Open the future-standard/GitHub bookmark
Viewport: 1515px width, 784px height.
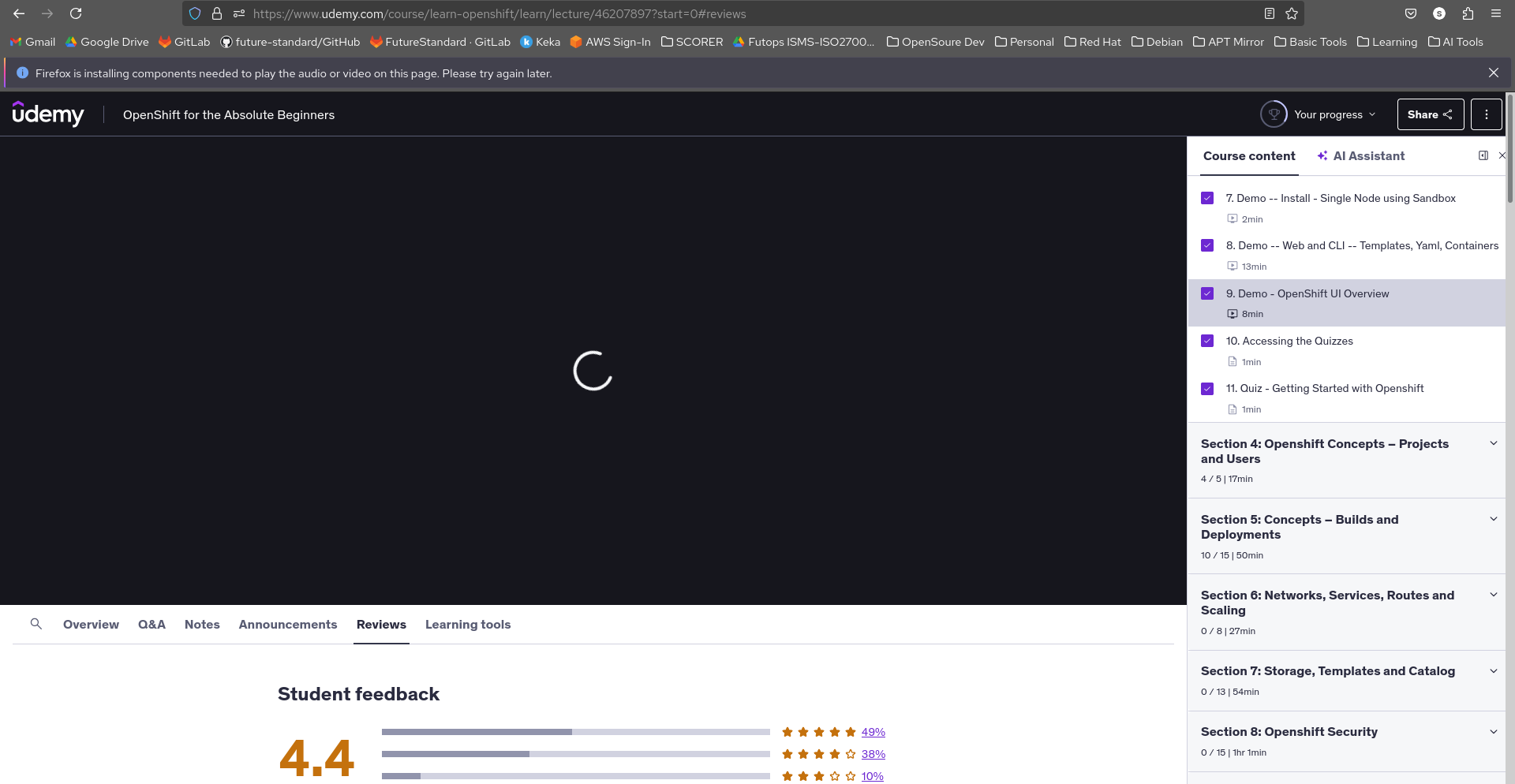point(290,42)
